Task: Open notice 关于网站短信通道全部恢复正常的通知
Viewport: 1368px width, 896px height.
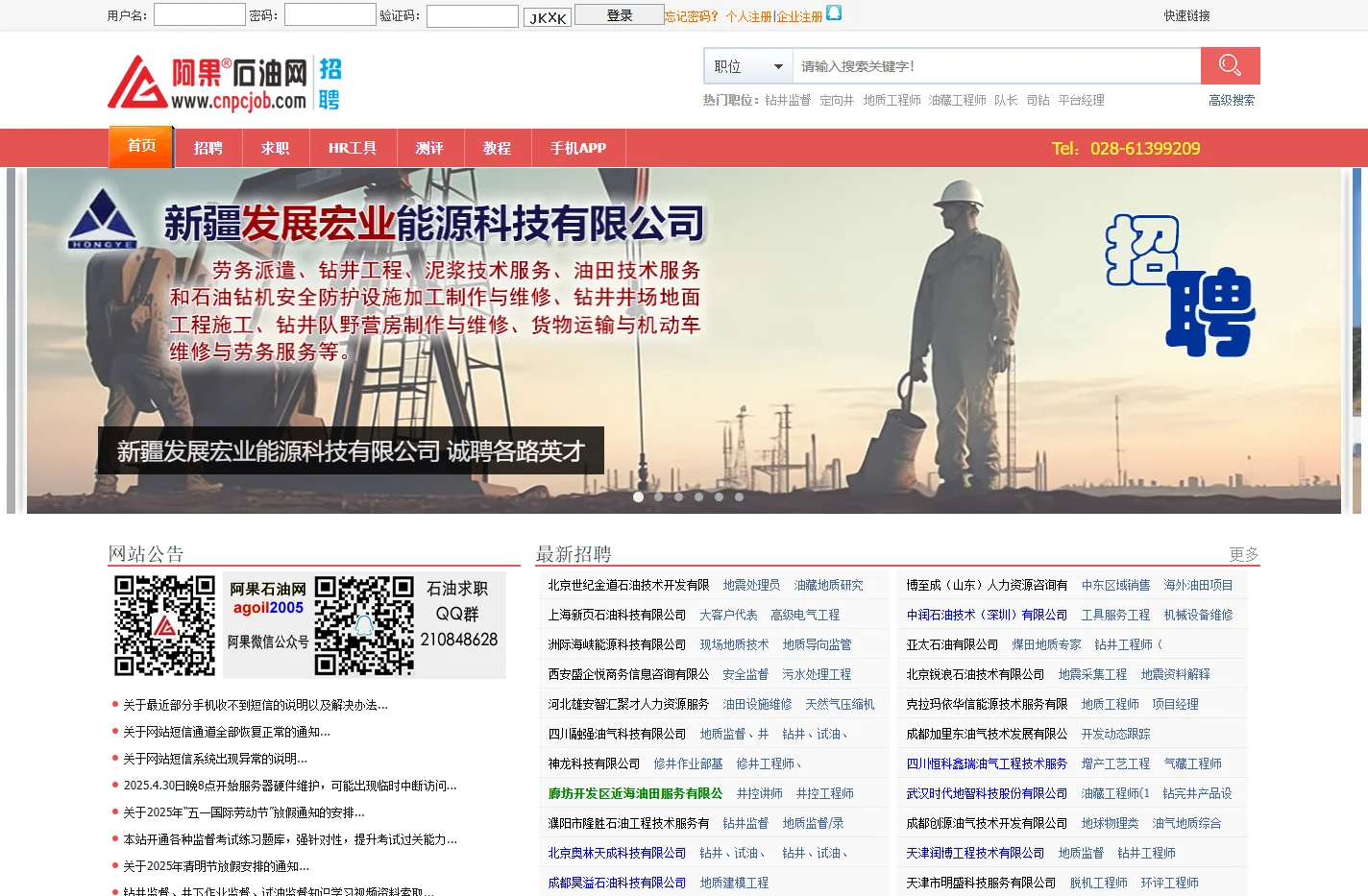Action: pyautogui.click(x=227, y=732)
